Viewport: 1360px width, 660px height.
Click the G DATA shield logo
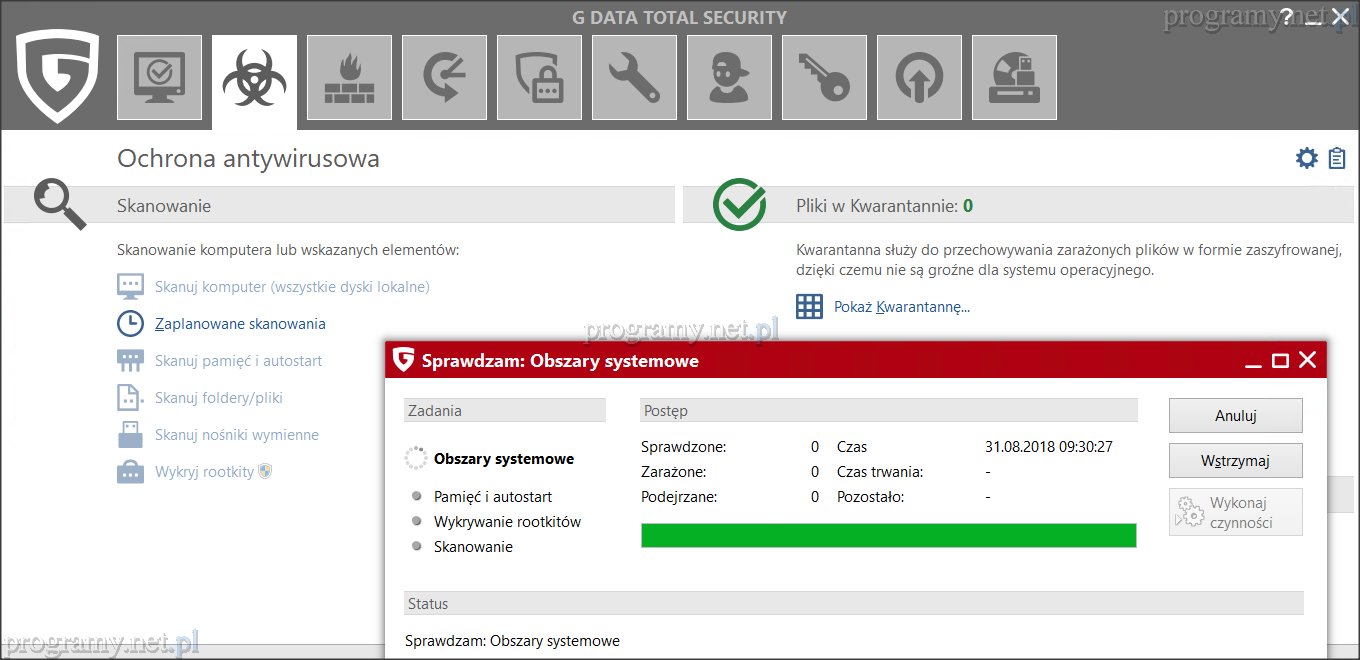click(57, 76)
